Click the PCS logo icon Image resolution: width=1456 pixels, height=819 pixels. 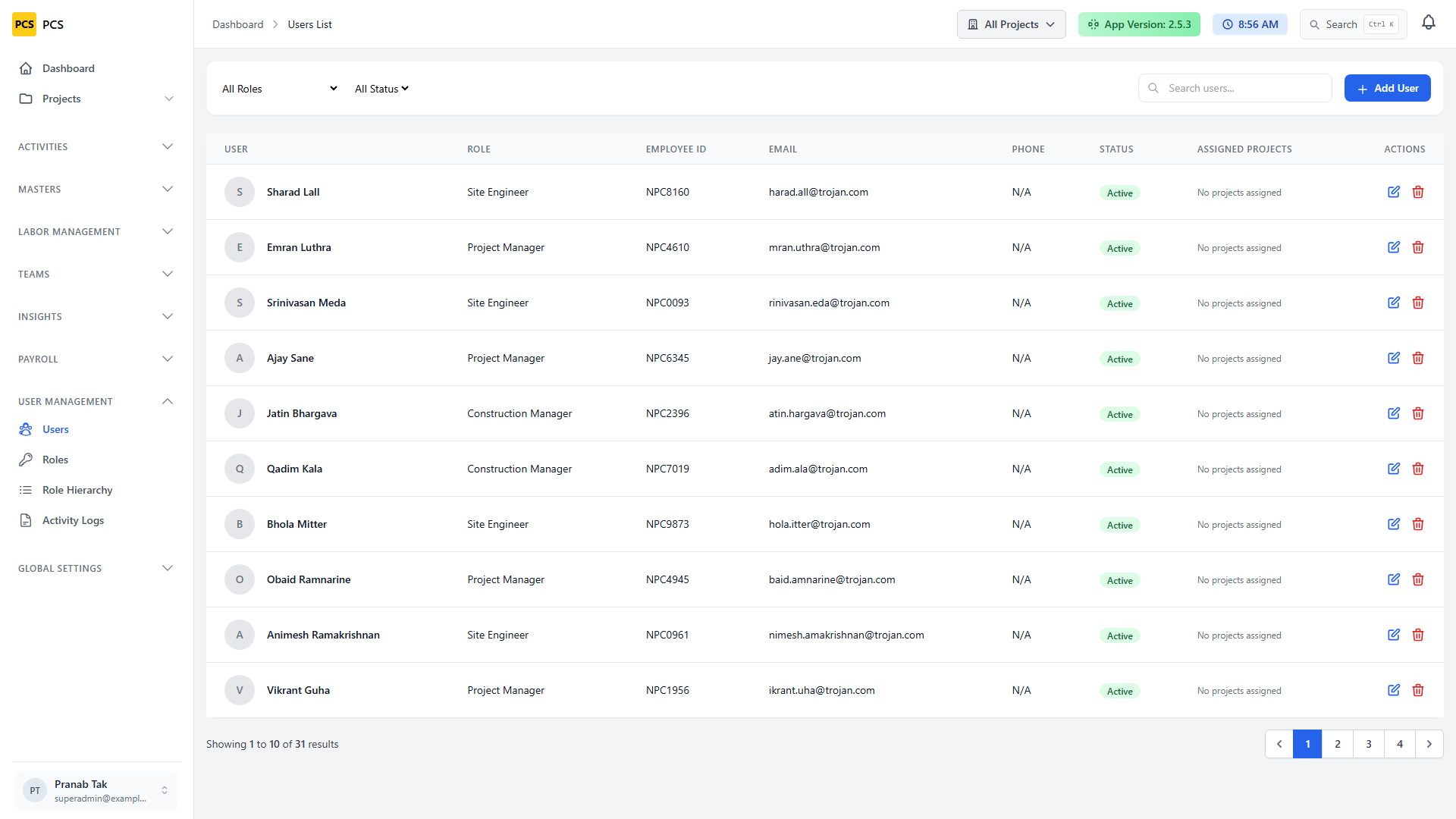pos(24,24)
